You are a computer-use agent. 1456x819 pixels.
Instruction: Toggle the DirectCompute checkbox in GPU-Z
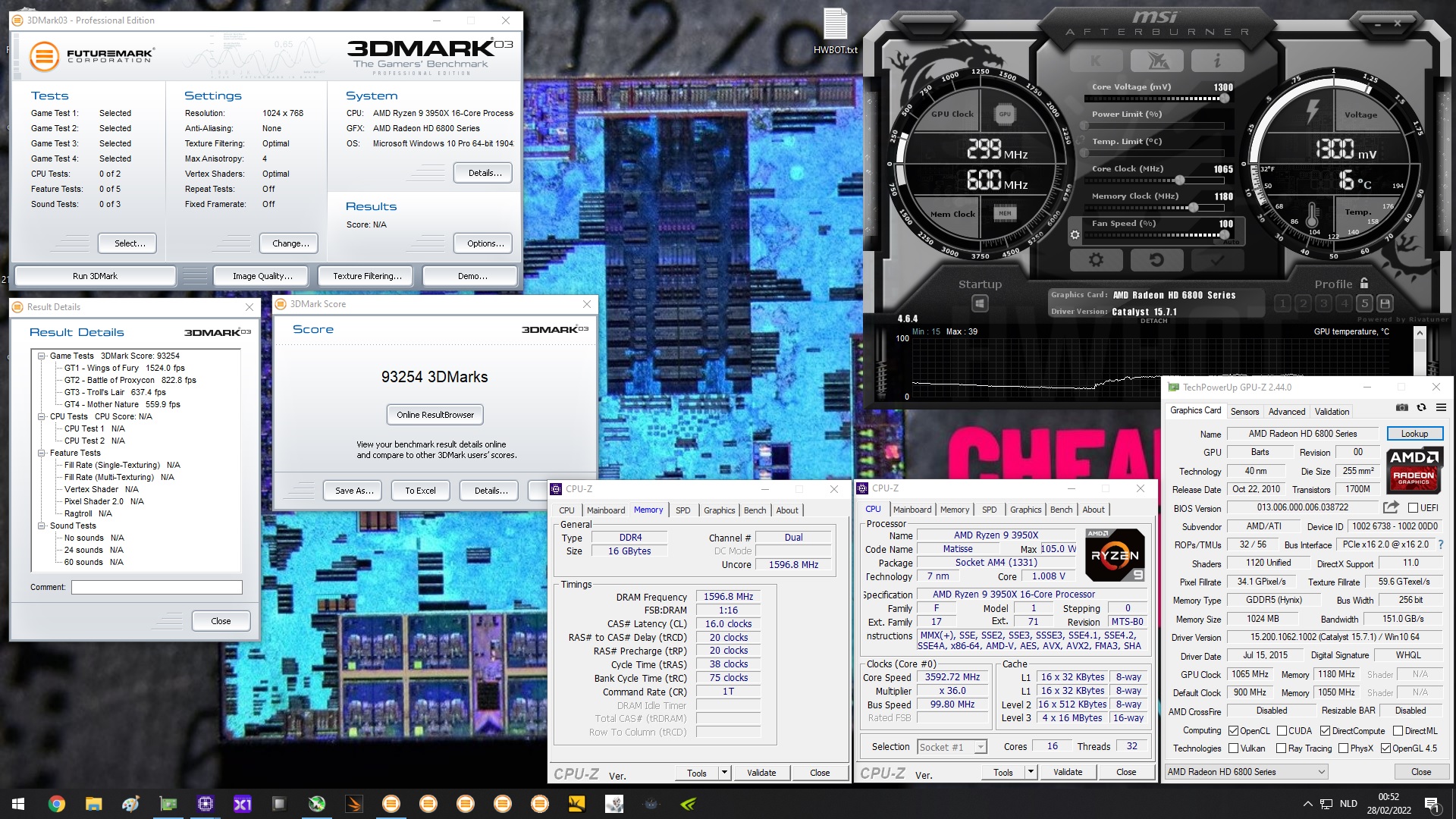pyautogui.click(x=1325, y=731)
